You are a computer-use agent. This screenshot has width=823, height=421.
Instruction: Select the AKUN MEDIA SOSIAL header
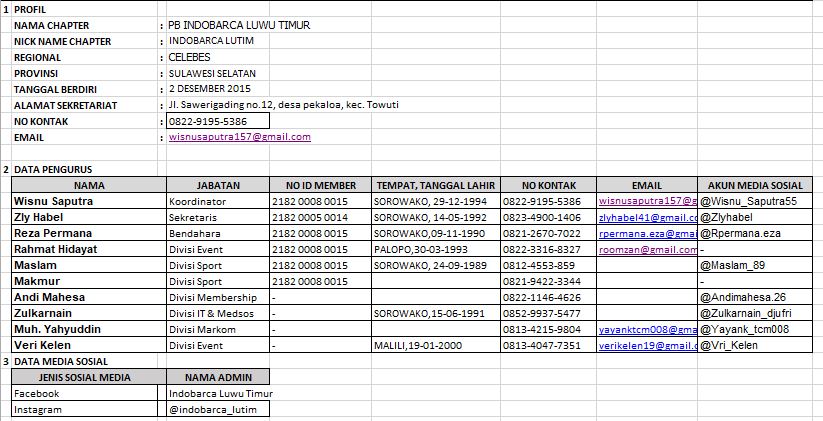click(755, 185)
